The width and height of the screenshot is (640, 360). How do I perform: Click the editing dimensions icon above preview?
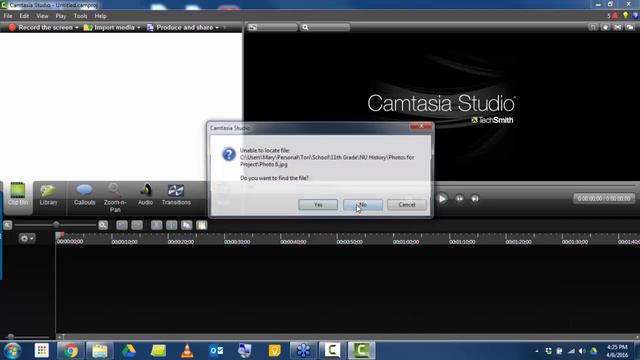click(253, 27)
